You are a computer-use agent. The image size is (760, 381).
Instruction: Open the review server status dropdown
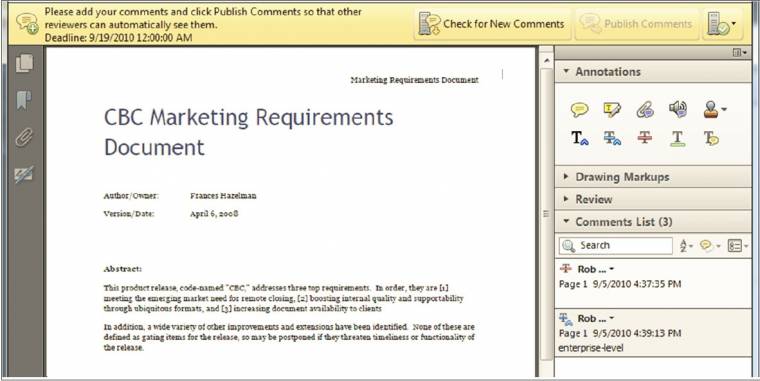[721, 24]
